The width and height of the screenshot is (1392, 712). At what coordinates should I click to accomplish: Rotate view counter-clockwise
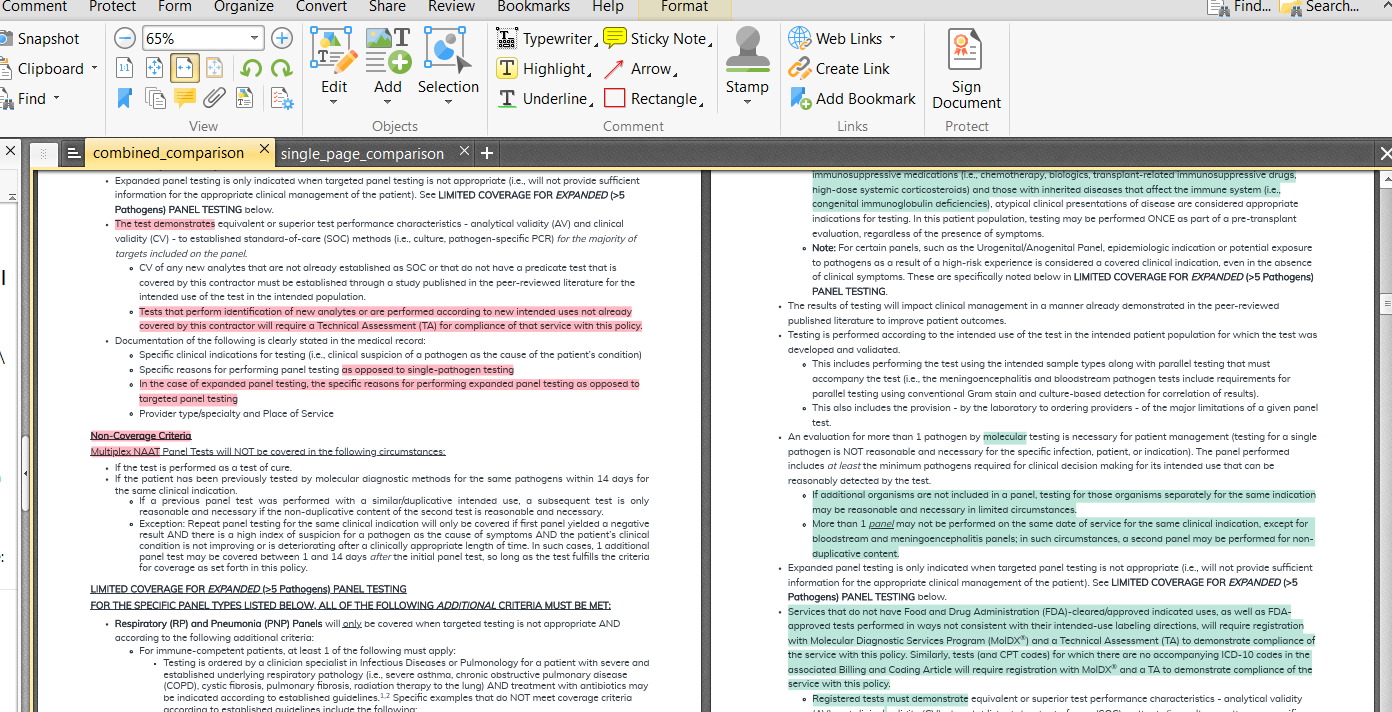click(251, 68)
